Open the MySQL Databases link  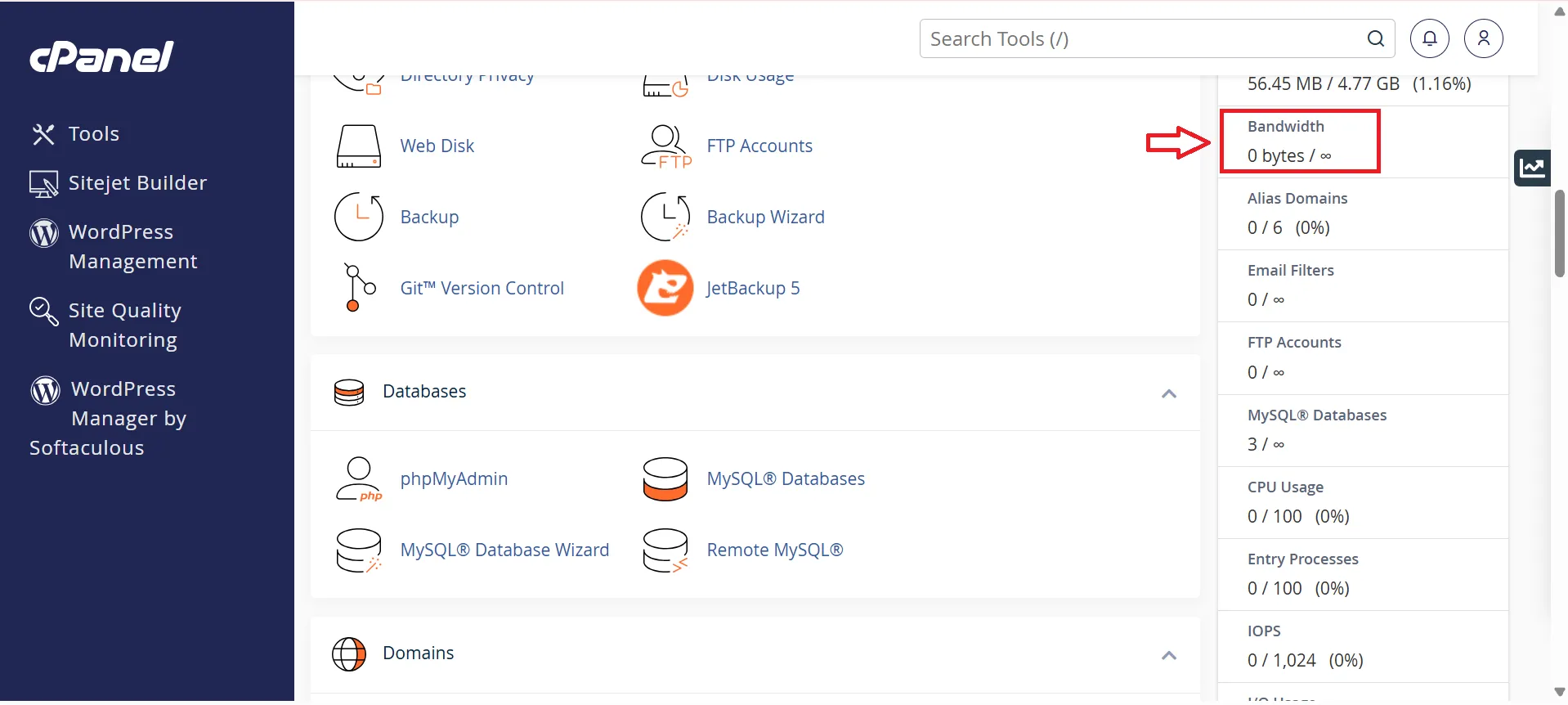pyautogui.click(x=785, y=479)
